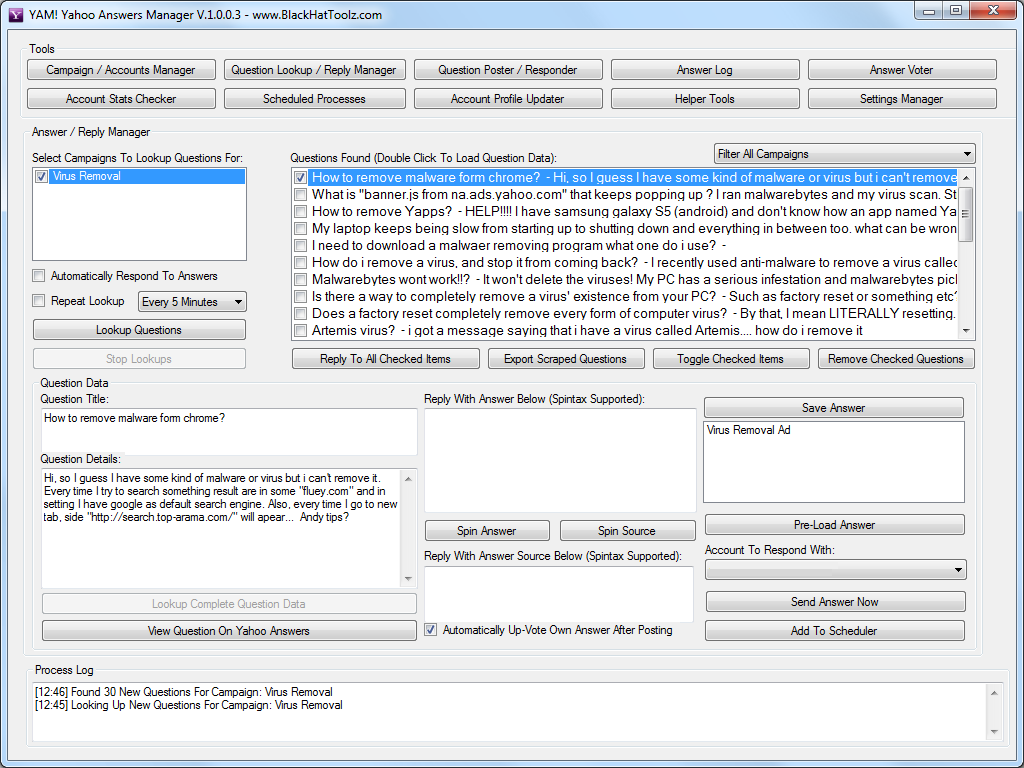Uncheck the Virus Removal campaign checkbox
Screen dimensions: 1024x768
click(x=41, y=176)
